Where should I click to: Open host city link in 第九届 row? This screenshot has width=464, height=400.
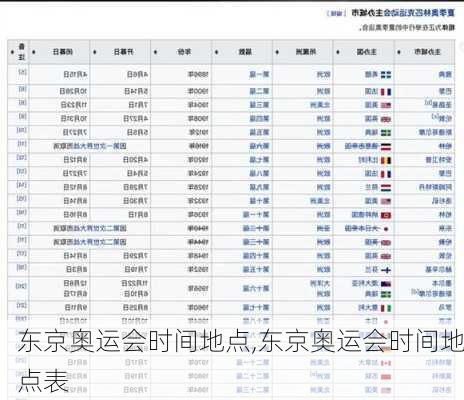coord(435,188)
